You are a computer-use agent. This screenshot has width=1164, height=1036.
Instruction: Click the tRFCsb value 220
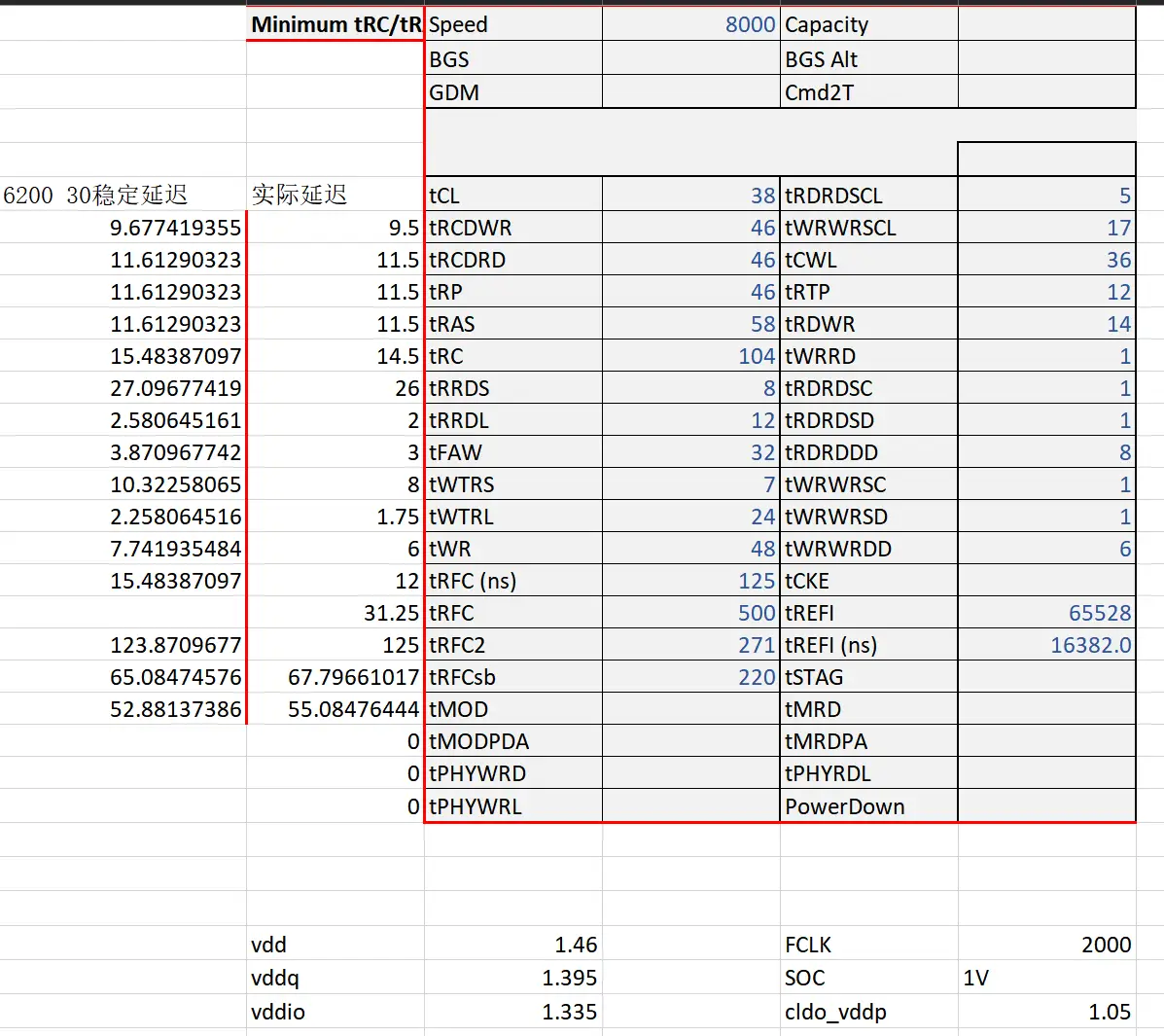tap(691, 676)
